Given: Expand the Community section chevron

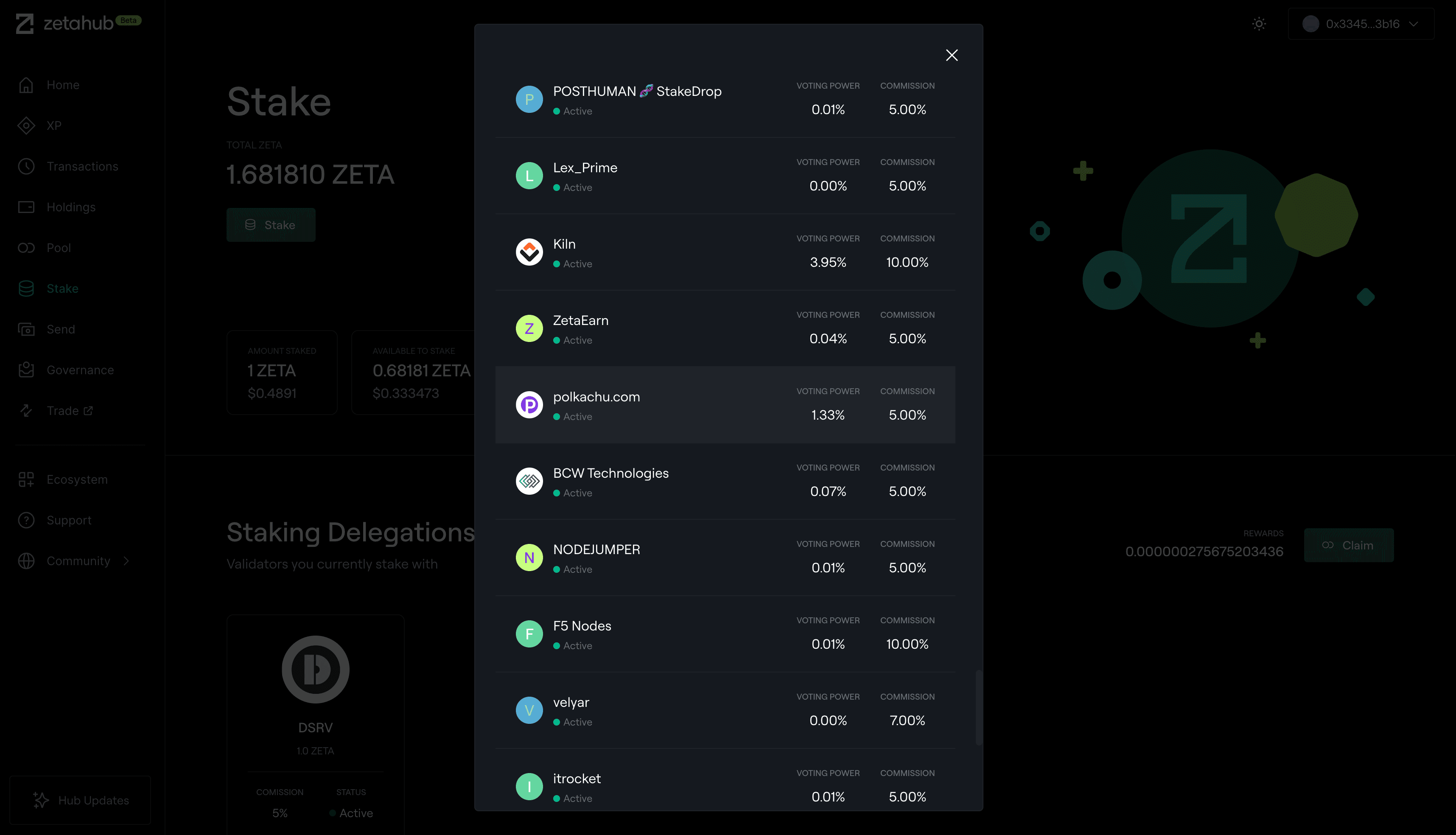Looking at the screenshot, I should coord(126,561).
